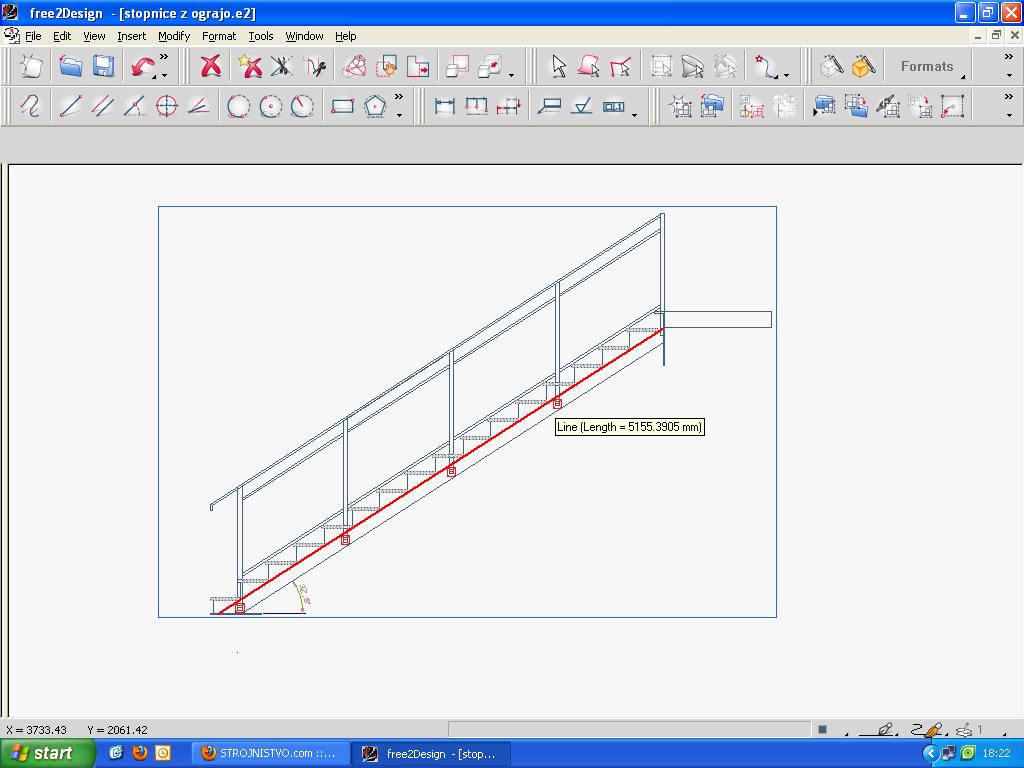Open the Modify menu

point(174,36)
